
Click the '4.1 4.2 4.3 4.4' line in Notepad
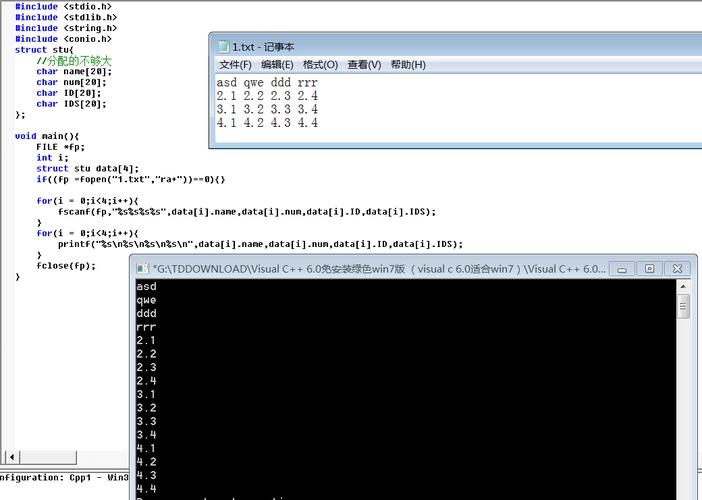pyautogui.click(x=267, y=123)
